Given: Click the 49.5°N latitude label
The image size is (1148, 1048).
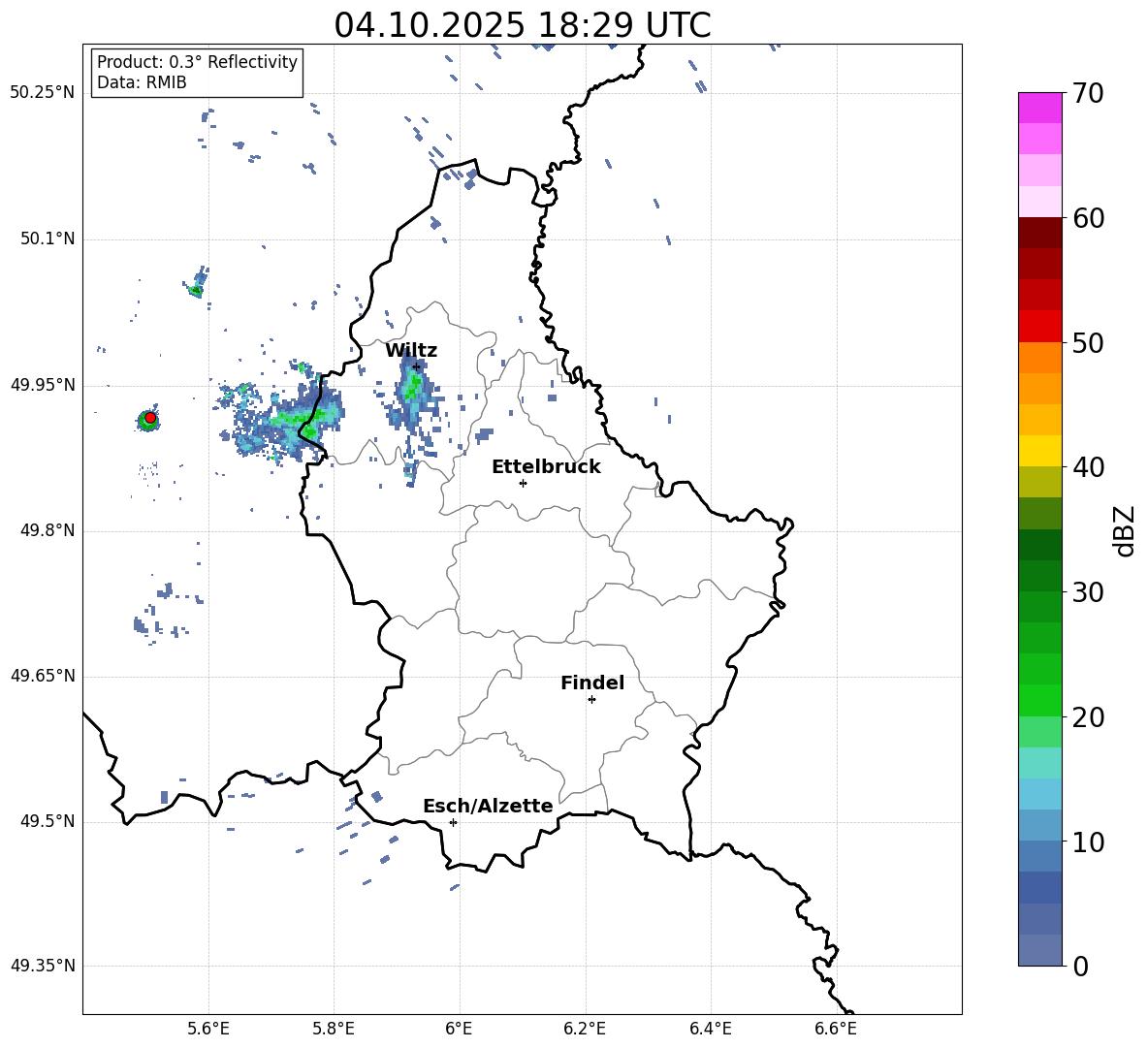Looking at the screenshot, I should coord(48,821).
